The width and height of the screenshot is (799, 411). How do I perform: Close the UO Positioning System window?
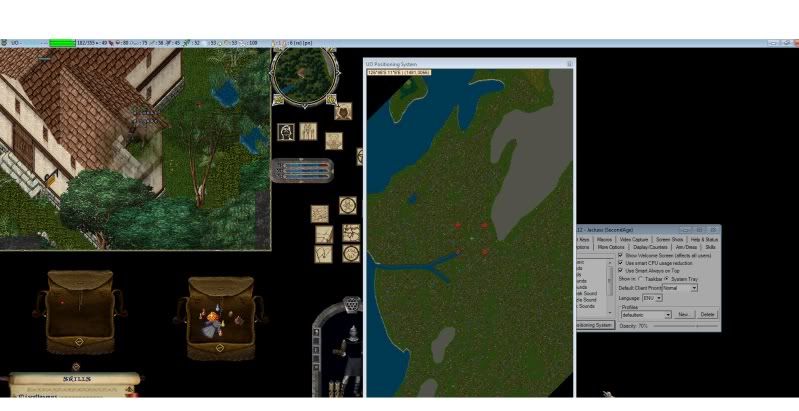pyautogui.click(x=570, y=64)
